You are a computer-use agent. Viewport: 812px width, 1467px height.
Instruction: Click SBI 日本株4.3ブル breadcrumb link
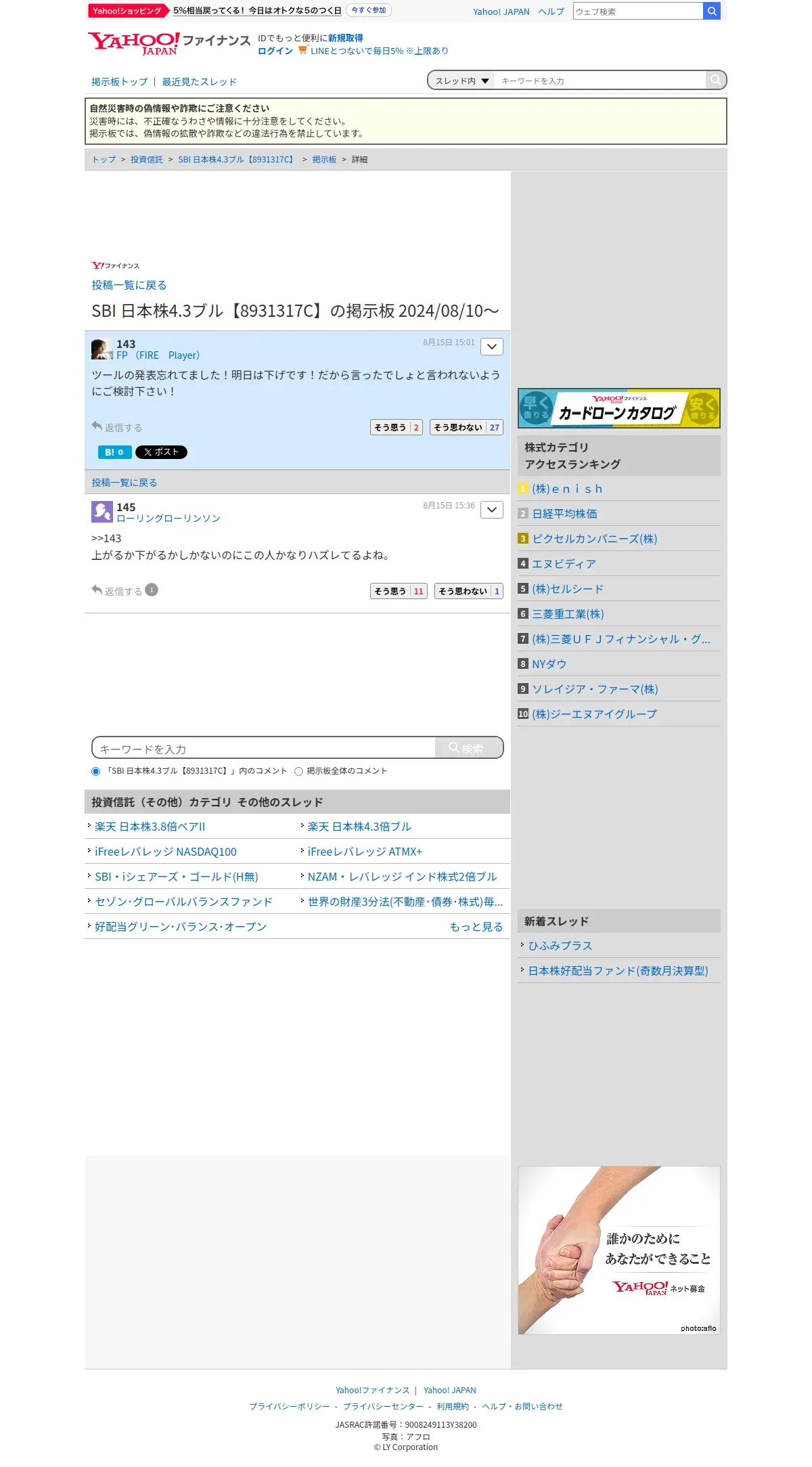pyautogui.click(x=237, y=159)
